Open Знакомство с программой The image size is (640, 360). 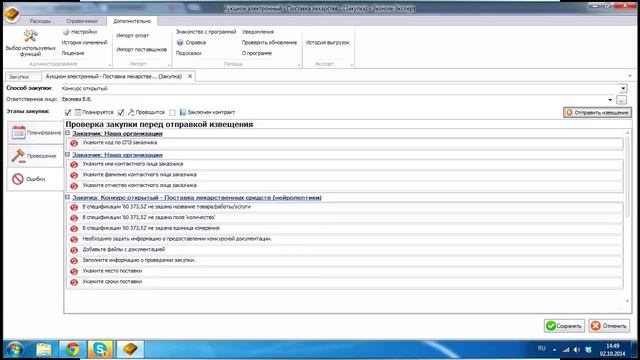(206, 32)
